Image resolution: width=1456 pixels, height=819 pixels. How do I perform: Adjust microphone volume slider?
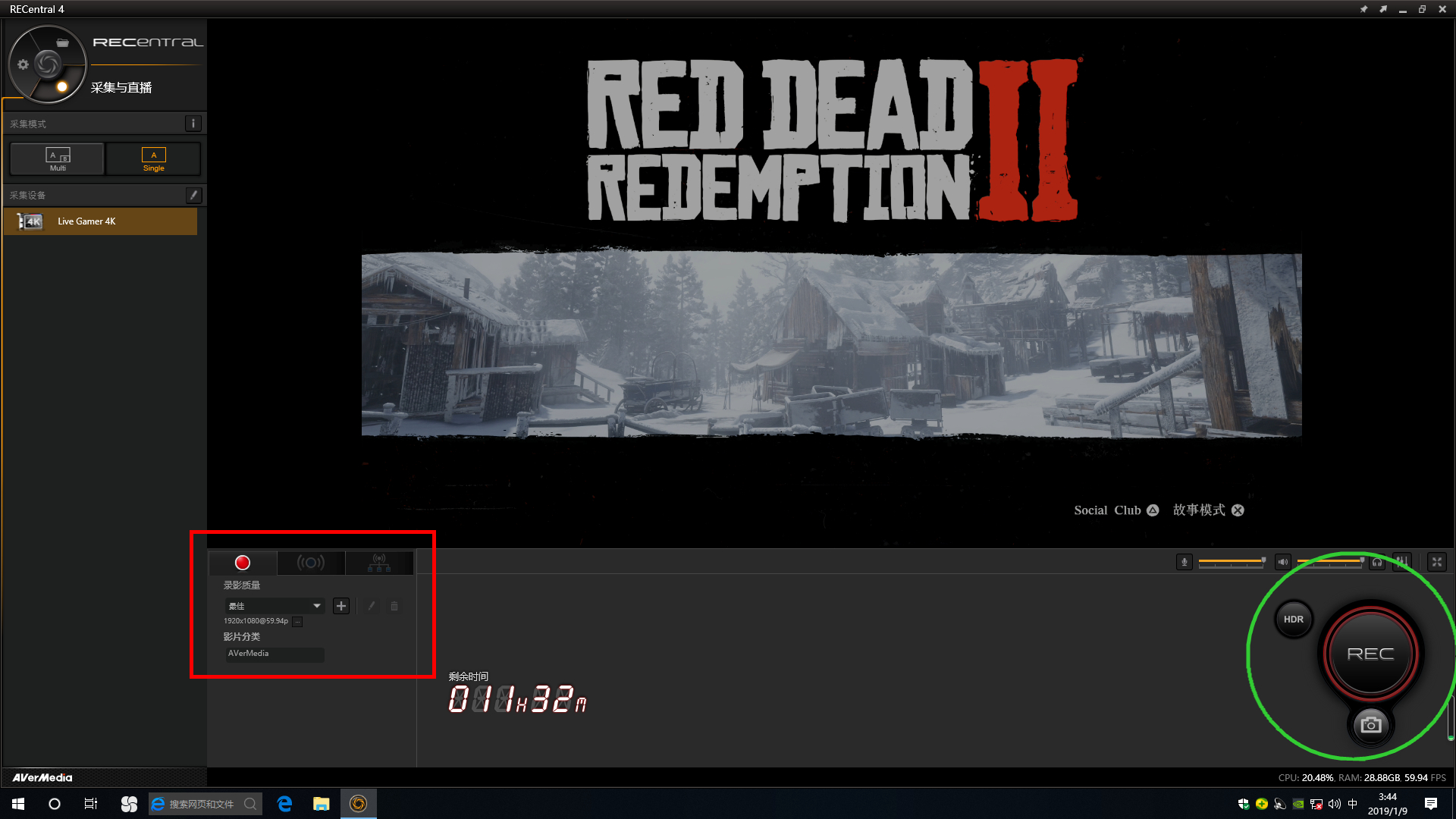(1232, 561)
